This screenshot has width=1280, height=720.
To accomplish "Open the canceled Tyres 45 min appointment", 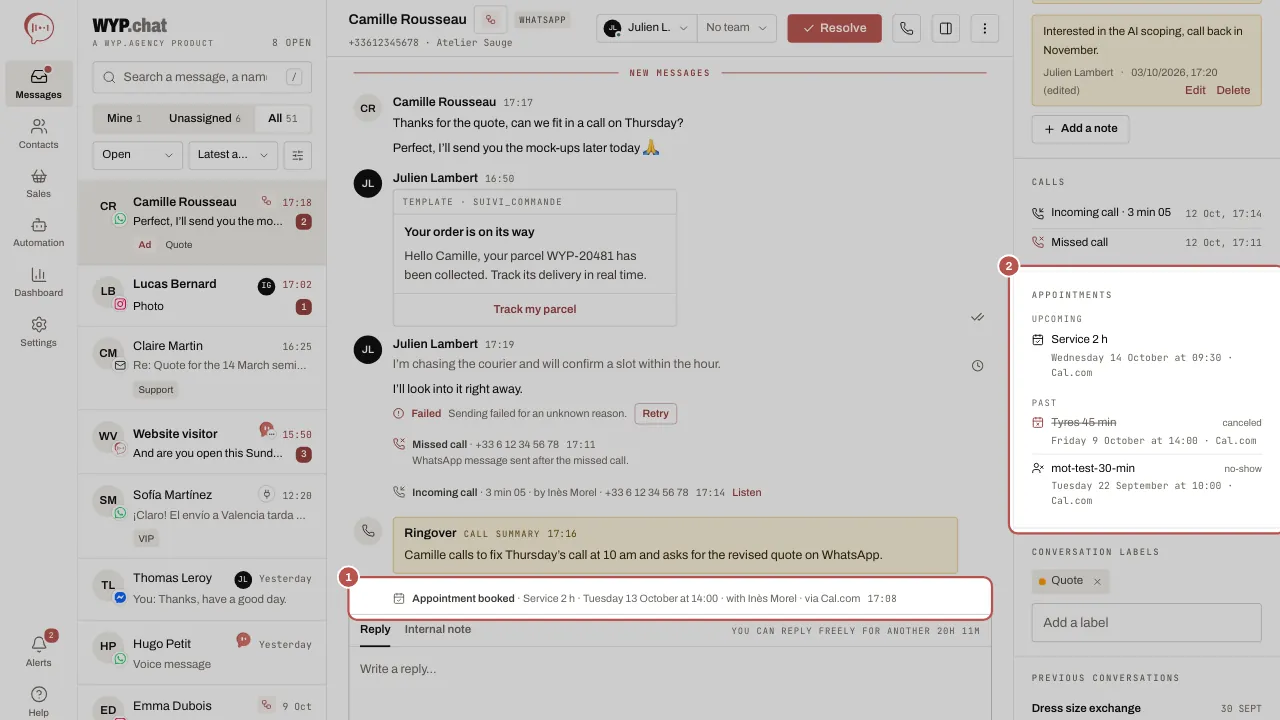I will tap(1146, 431).
